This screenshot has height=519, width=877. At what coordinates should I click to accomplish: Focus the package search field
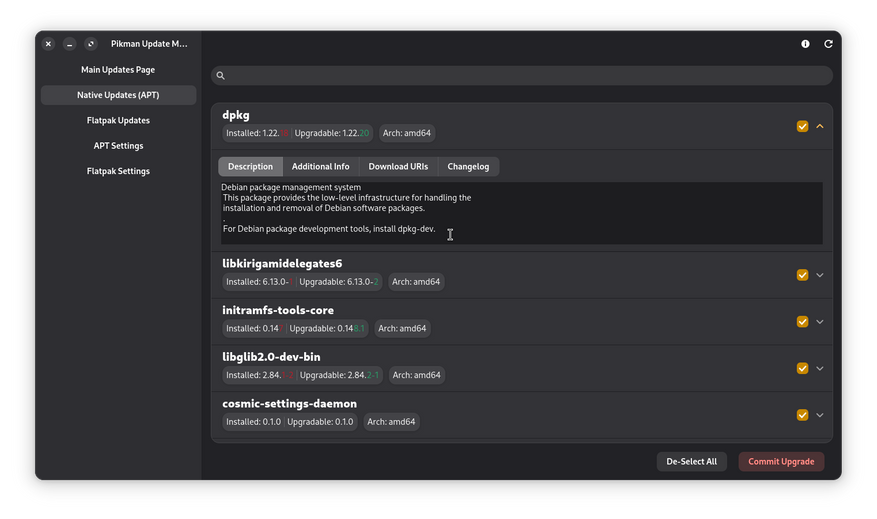(522, 76)
